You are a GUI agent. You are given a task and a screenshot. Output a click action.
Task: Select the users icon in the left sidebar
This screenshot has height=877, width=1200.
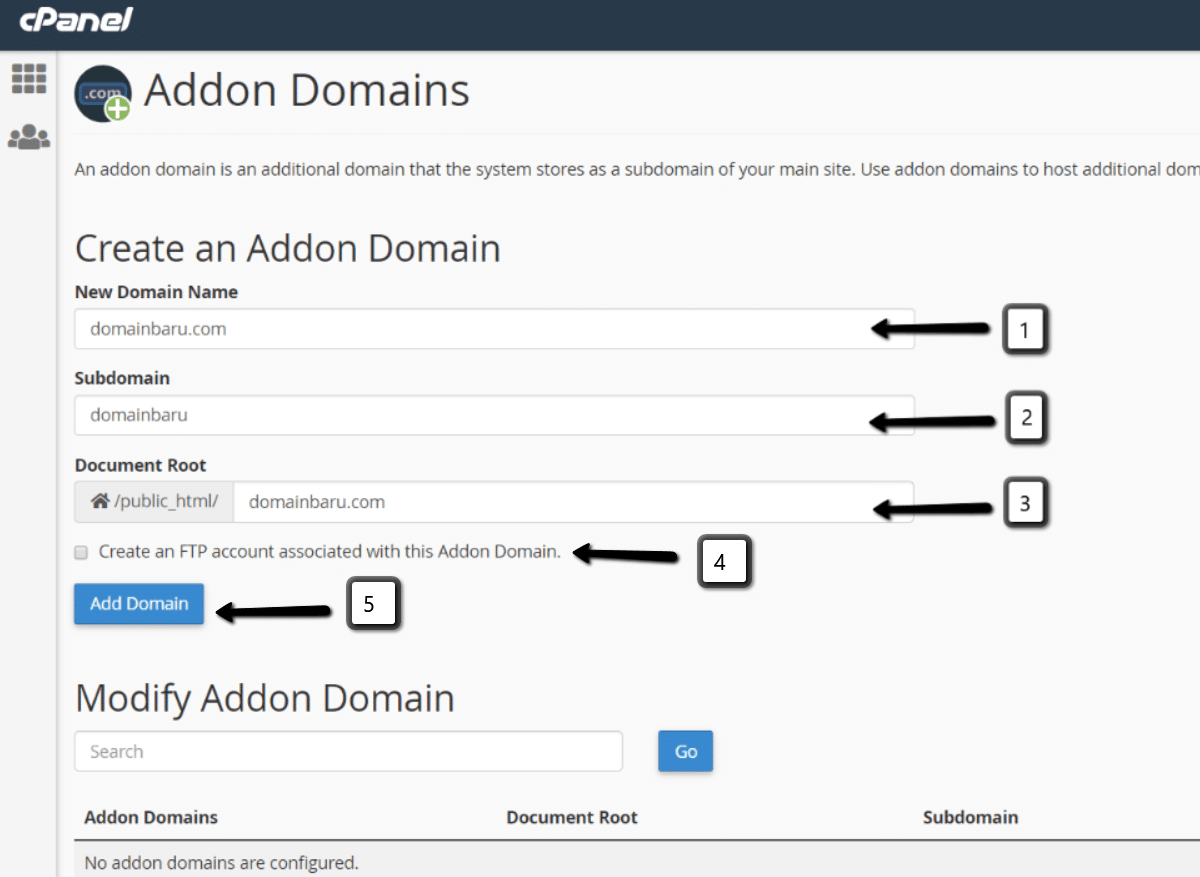coord(29,138)
